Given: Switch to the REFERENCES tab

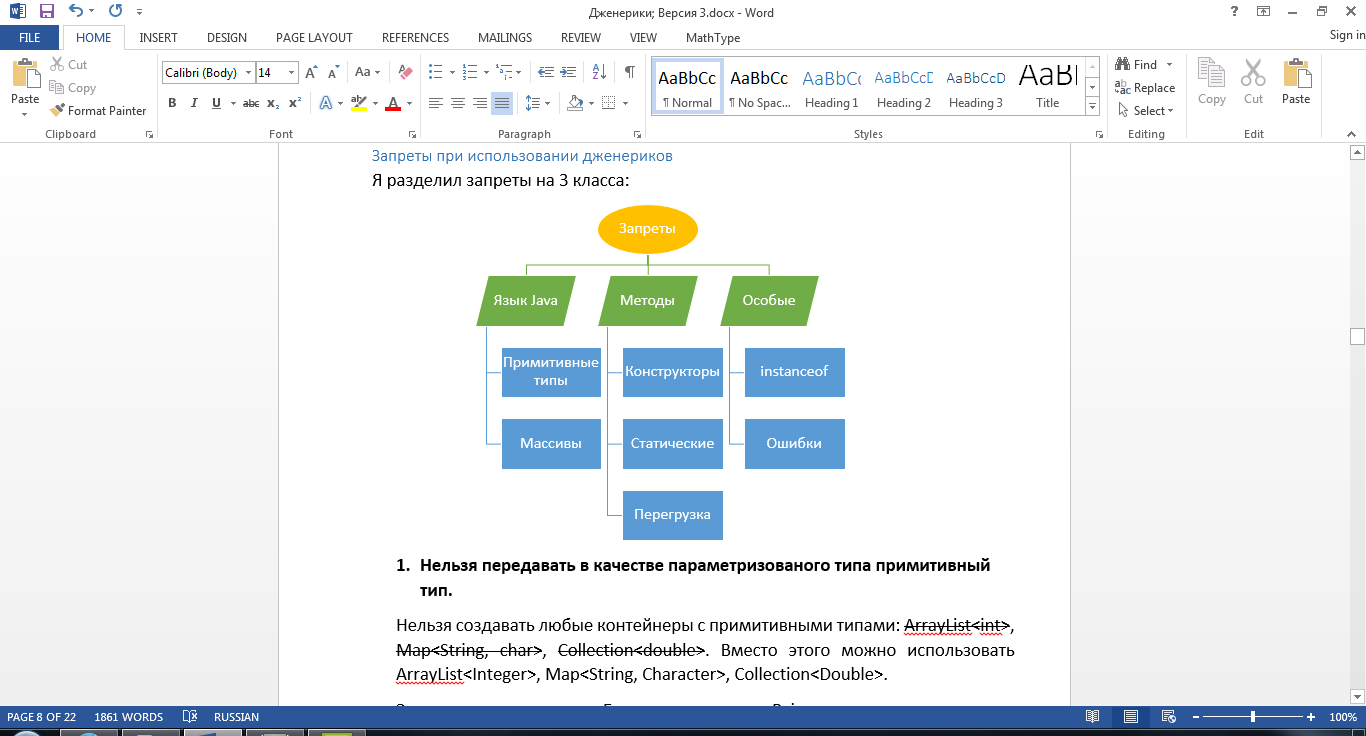Looking at the screenshot, I should click(x=415, y=38).
